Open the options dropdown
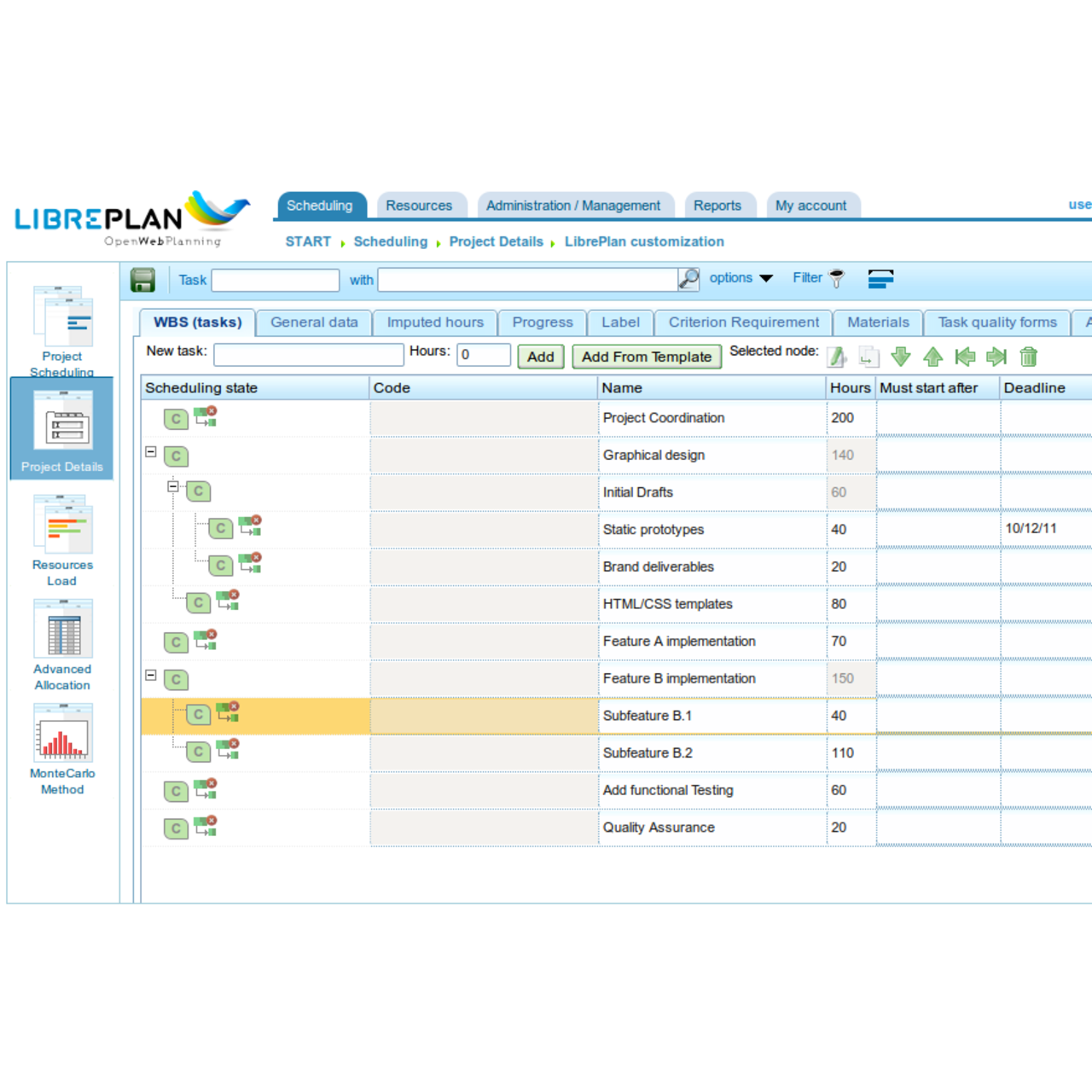Image resolution: width=1092 pixels, height=1092 pixels. click(x=741, y=278)
